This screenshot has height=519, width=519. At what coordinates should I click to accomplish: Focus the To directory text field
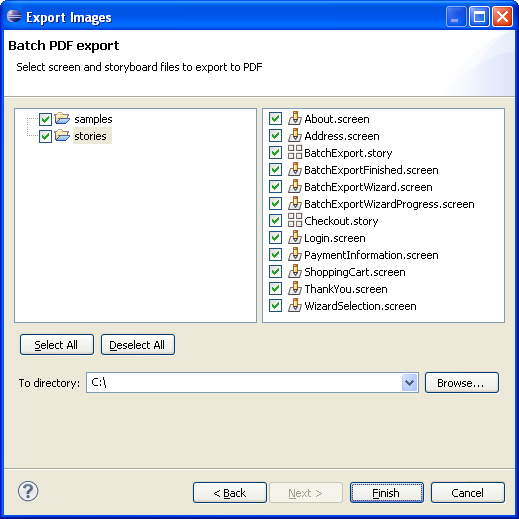point(244,383)
